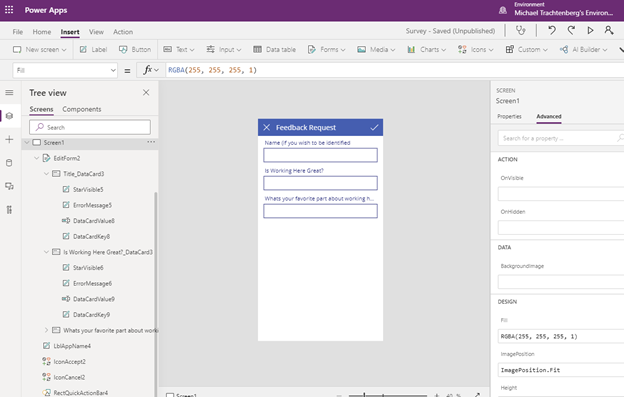Click the Name field on the form

(x=320, y=155)
